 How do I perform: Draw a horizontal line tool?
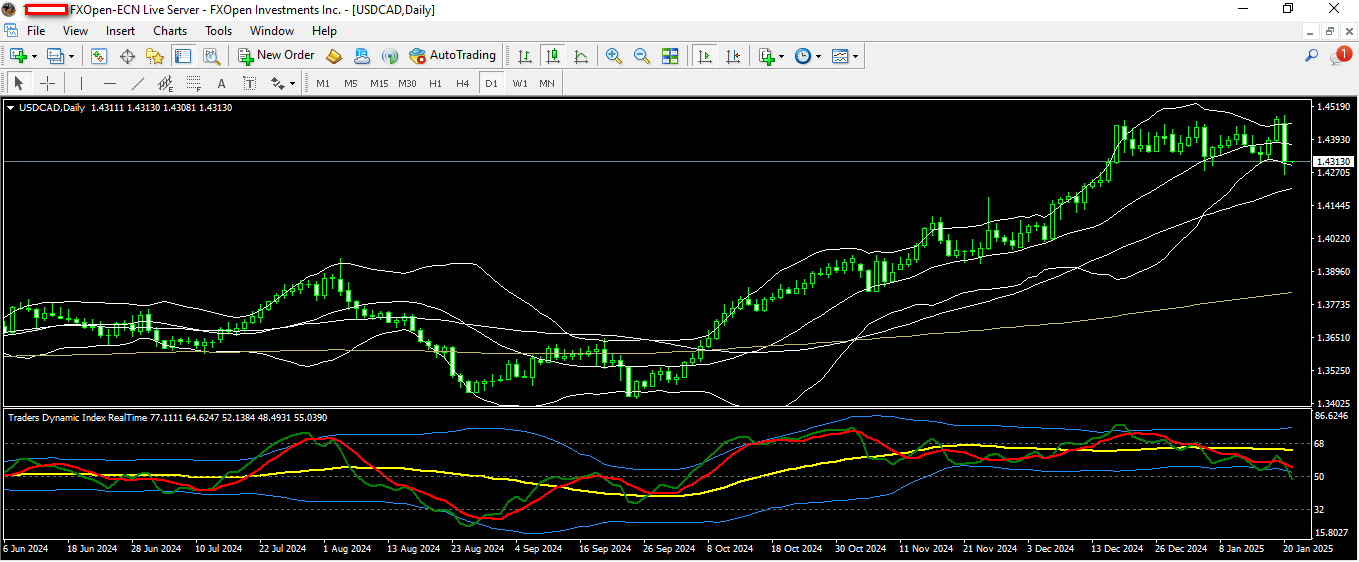(109, 83)
